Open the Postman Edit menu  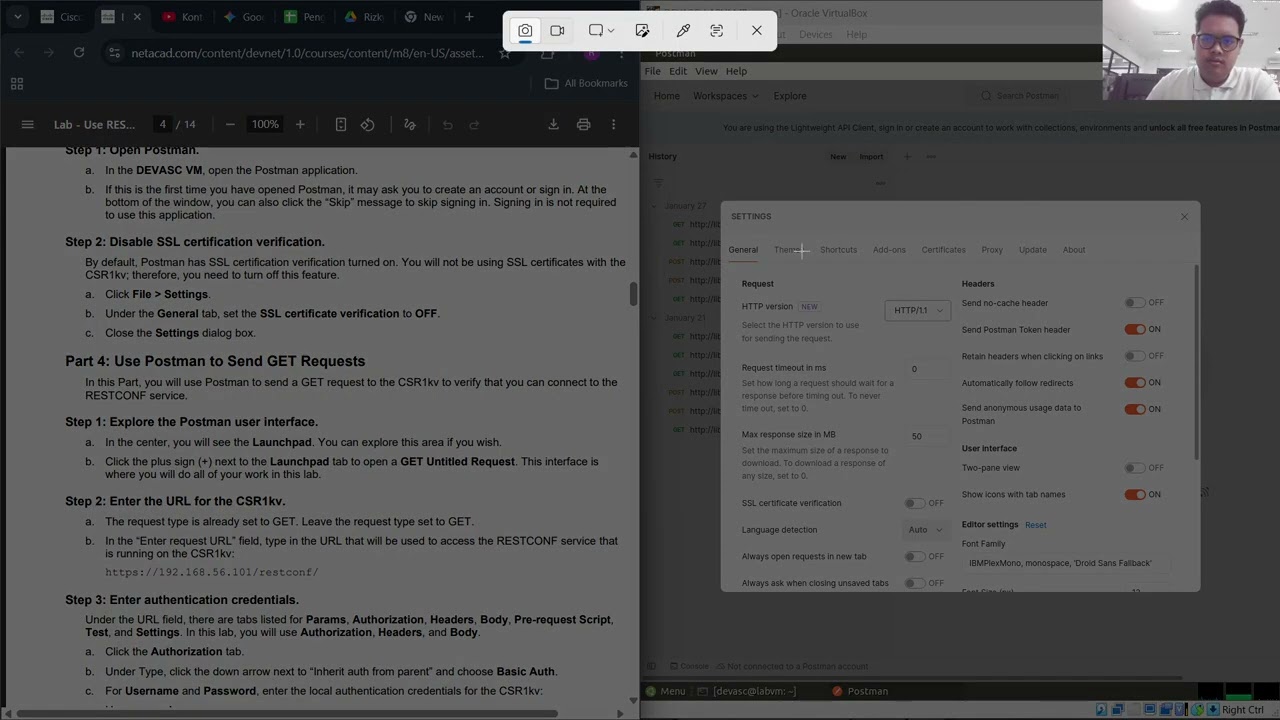pyautogui.click(x=678, y=71)
